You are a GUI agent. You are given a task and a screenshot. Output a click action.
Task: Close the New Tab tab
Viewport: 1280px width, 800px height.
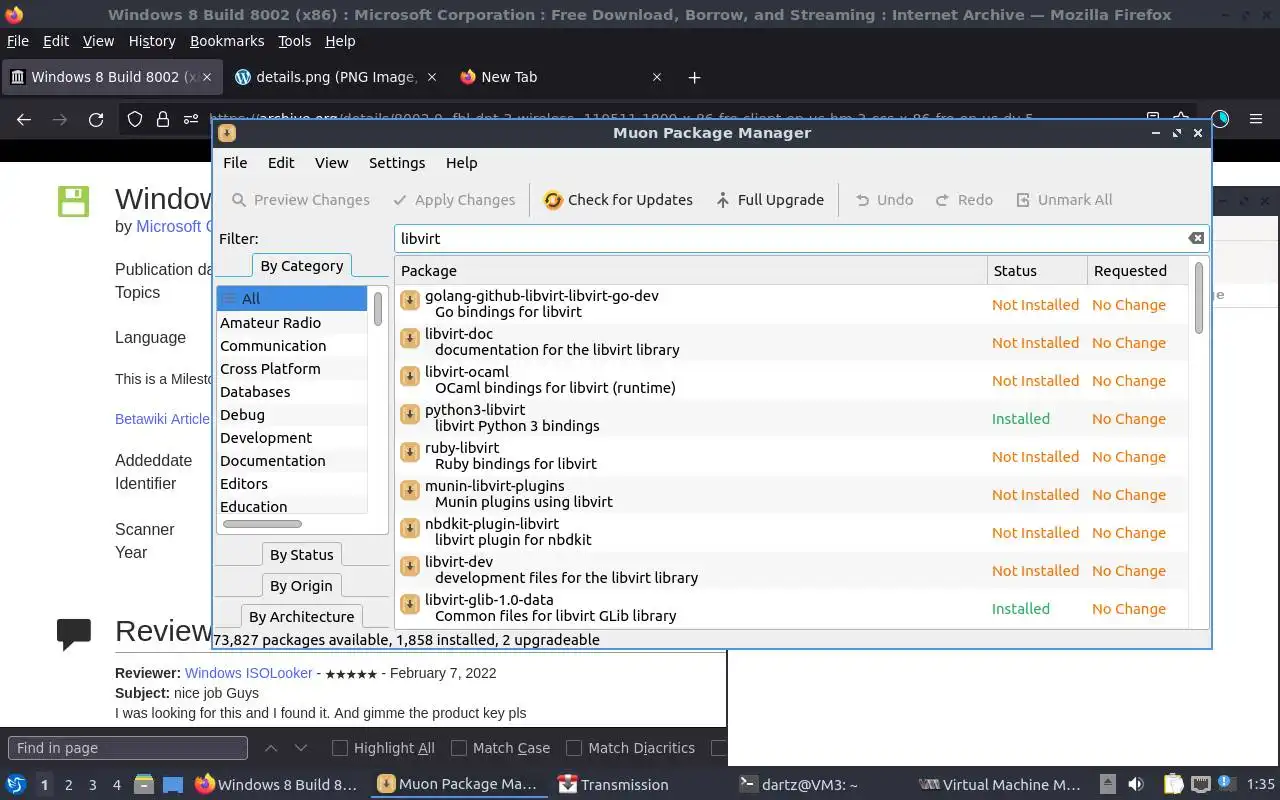click(657, 77)
